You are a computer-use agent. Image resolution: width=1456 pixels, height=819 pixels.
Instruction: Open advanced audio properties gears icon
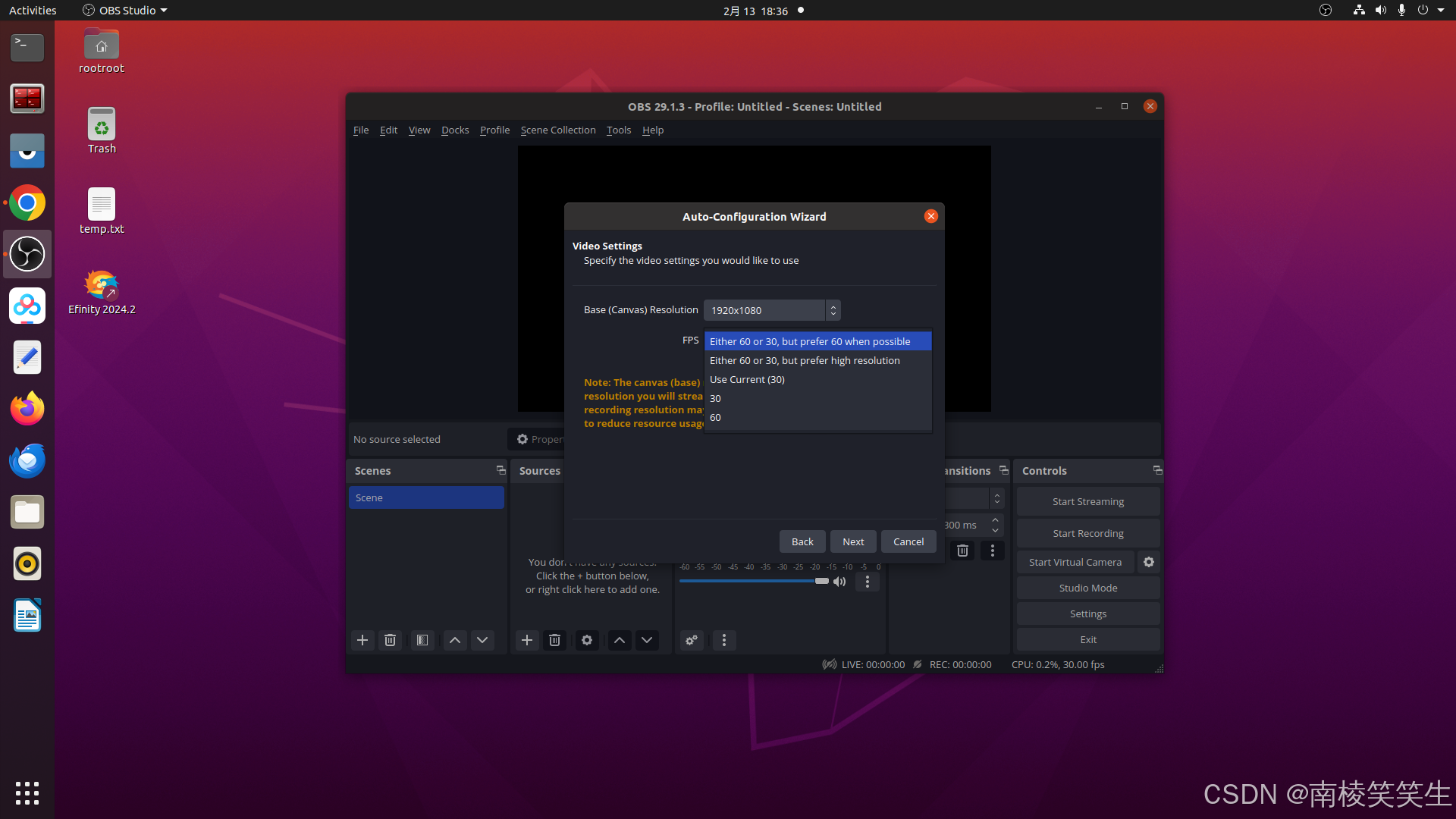[x=692, y=640]
